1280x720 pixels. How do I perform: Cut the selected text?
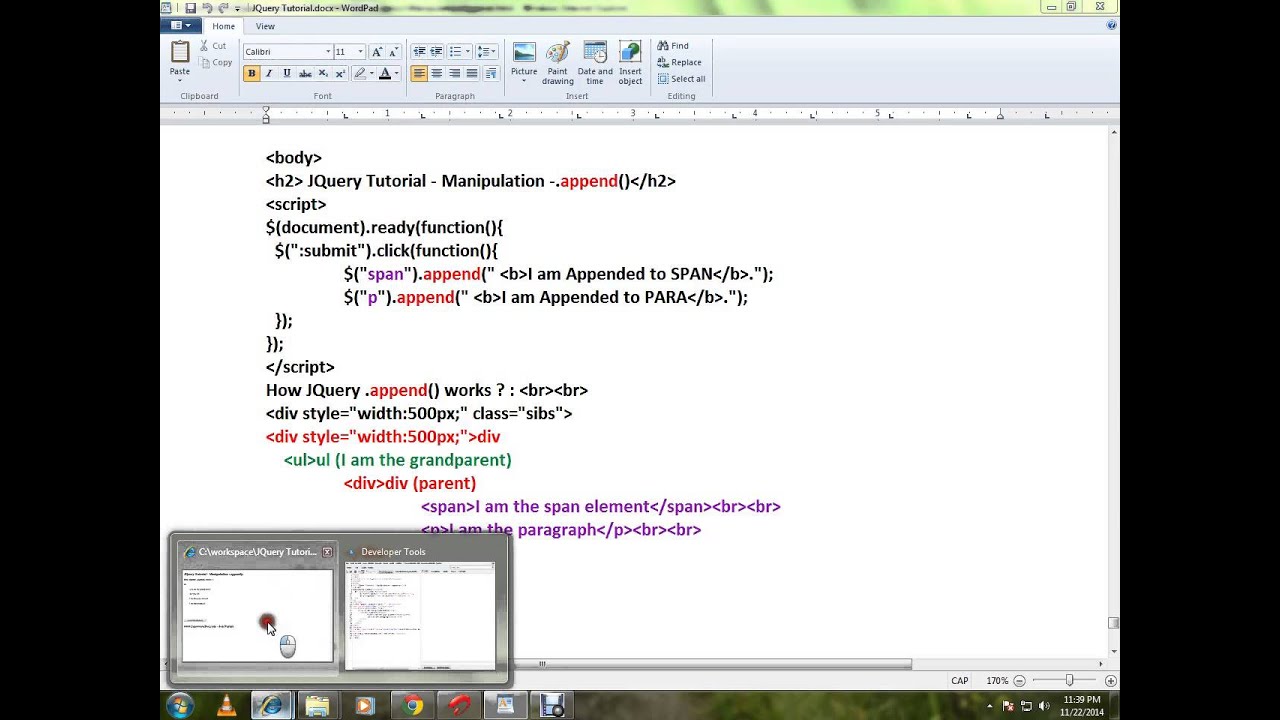pyautogui.click(x=213, y=46)
